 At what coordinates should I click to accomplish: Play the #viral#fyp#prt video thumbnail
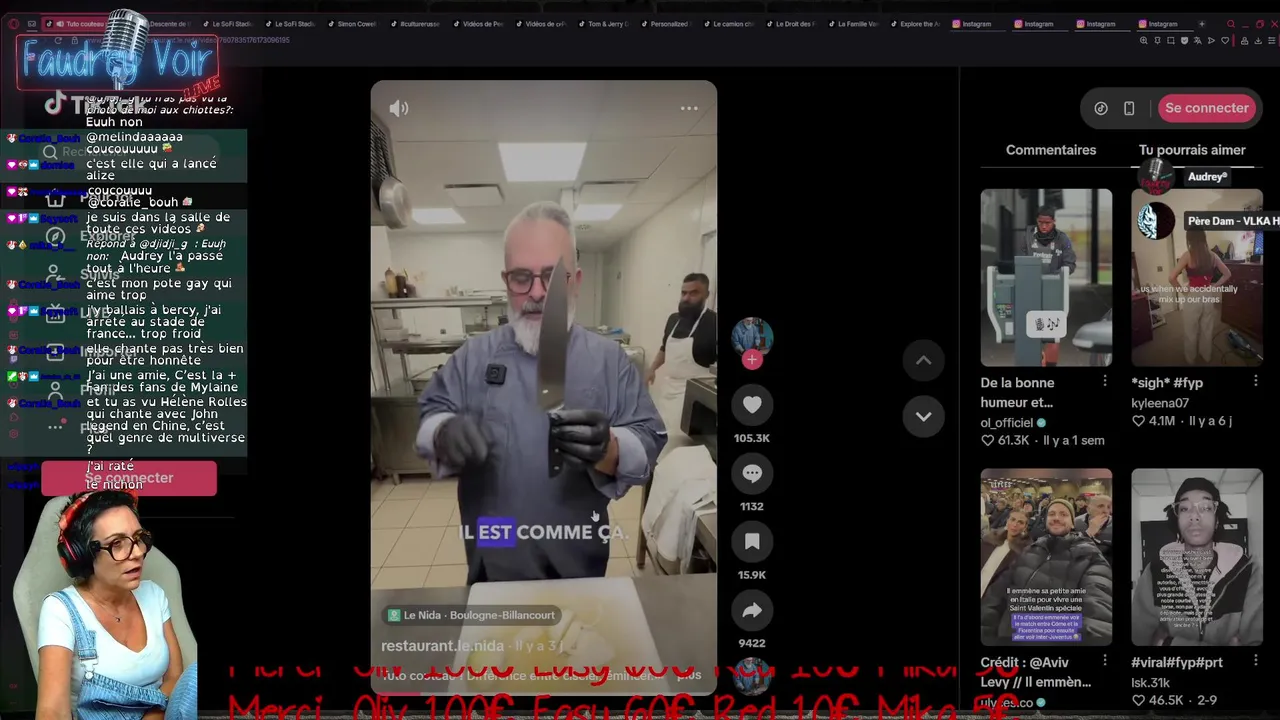click(1197, 557)
